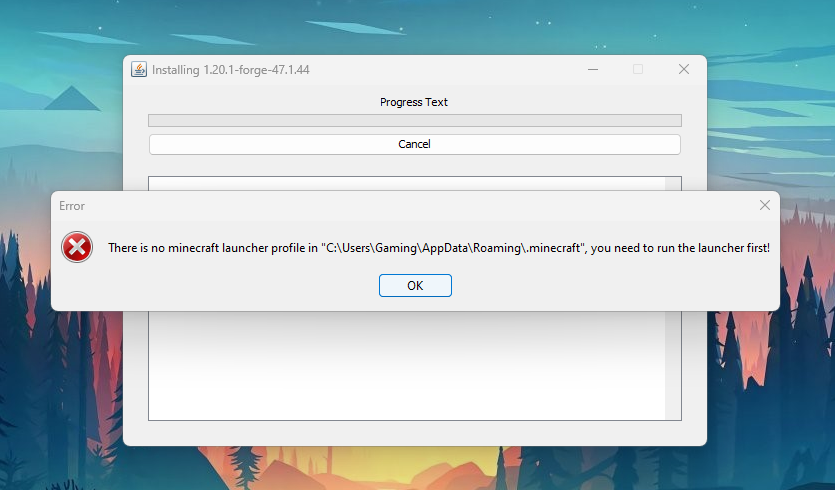835x490 pixels.
Task: Close the Error dialog with X
Action: click(x=765, y=205)
